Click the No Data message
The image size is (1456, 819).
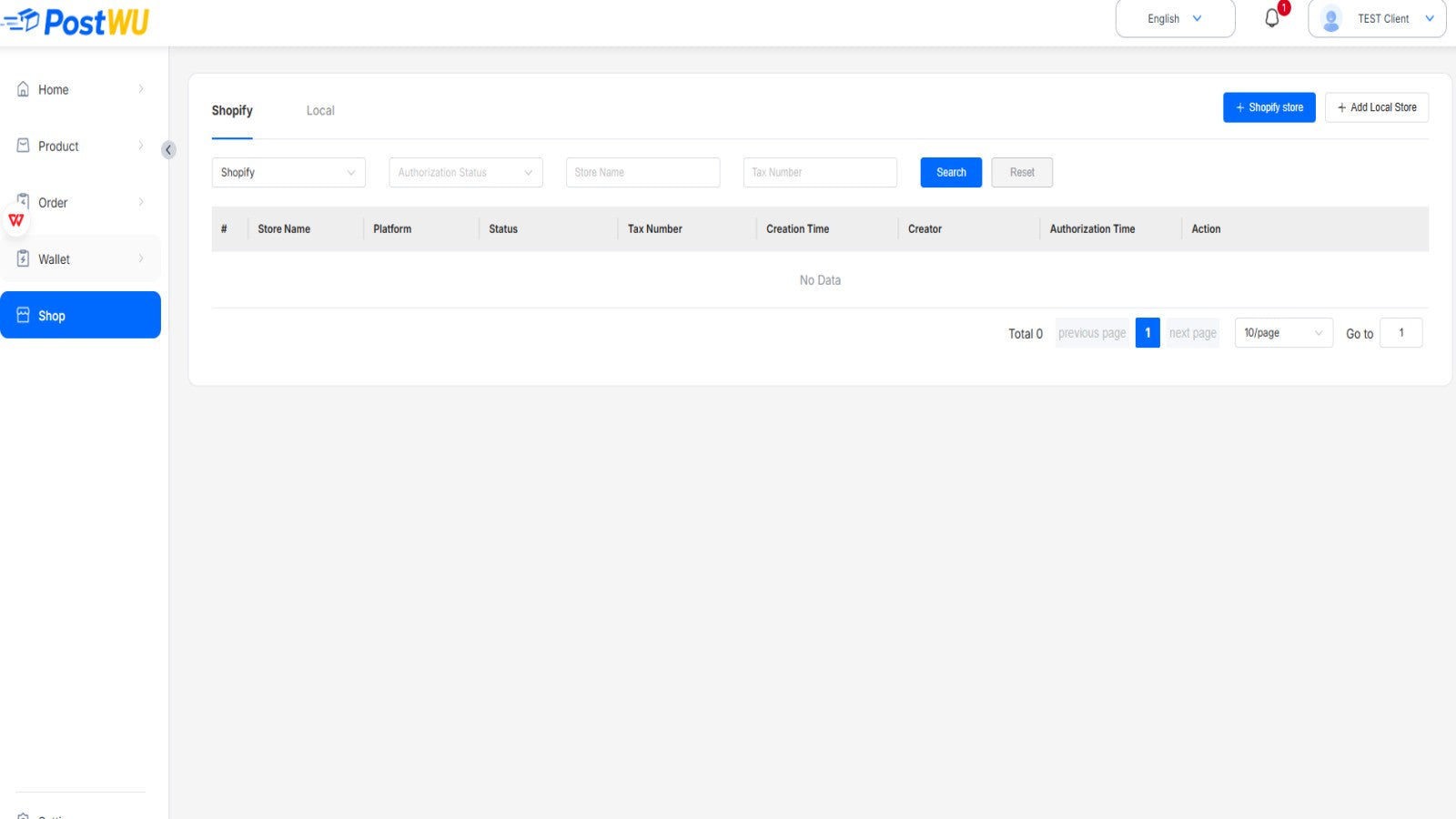click(x=820, y=280)
